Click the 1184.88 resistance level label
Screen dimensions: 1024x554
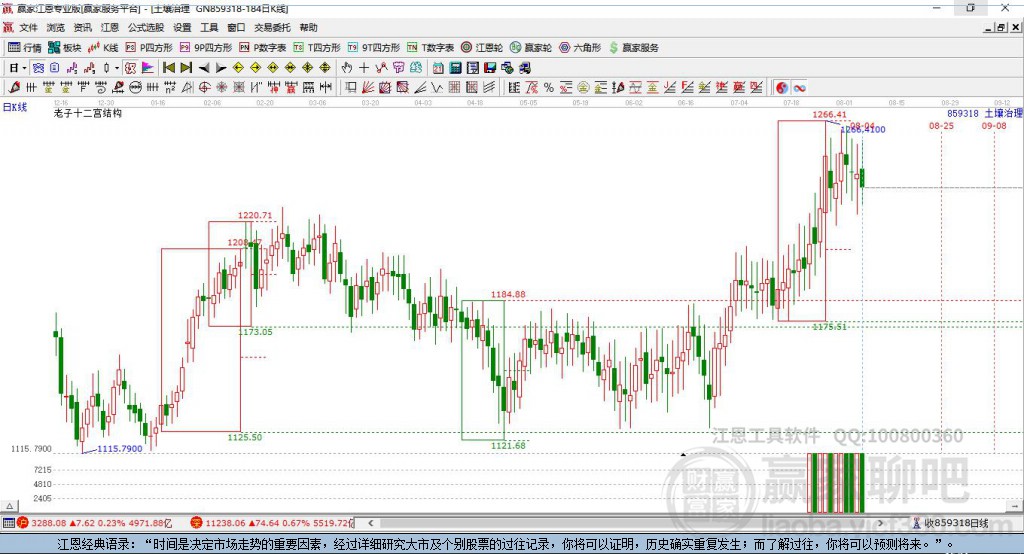[x=508, y=295]
